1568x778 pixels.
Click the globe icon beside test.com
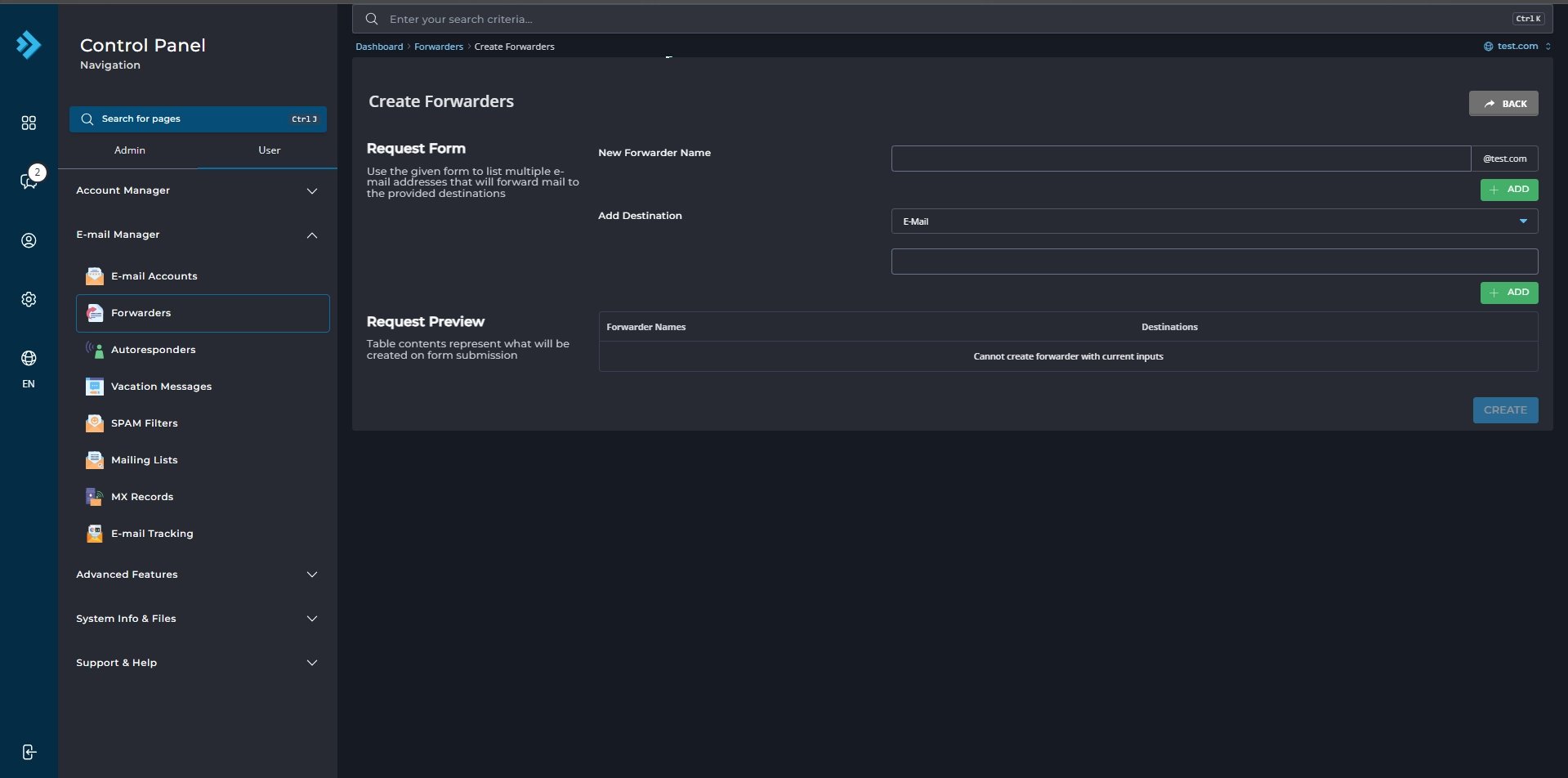(x=1488, y=47)
